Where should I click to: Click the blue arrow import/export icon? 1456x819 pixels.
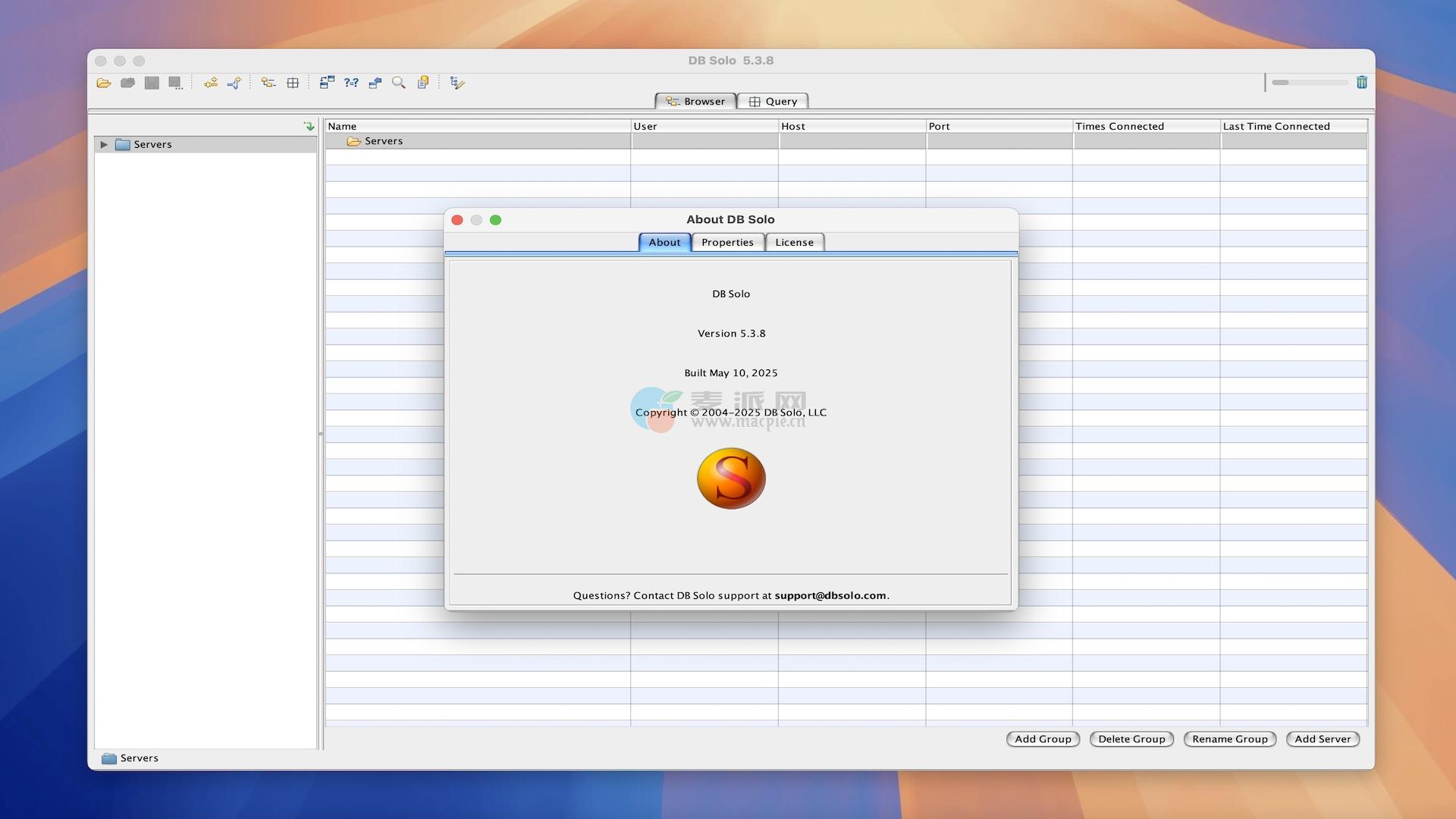coord(375,83)
